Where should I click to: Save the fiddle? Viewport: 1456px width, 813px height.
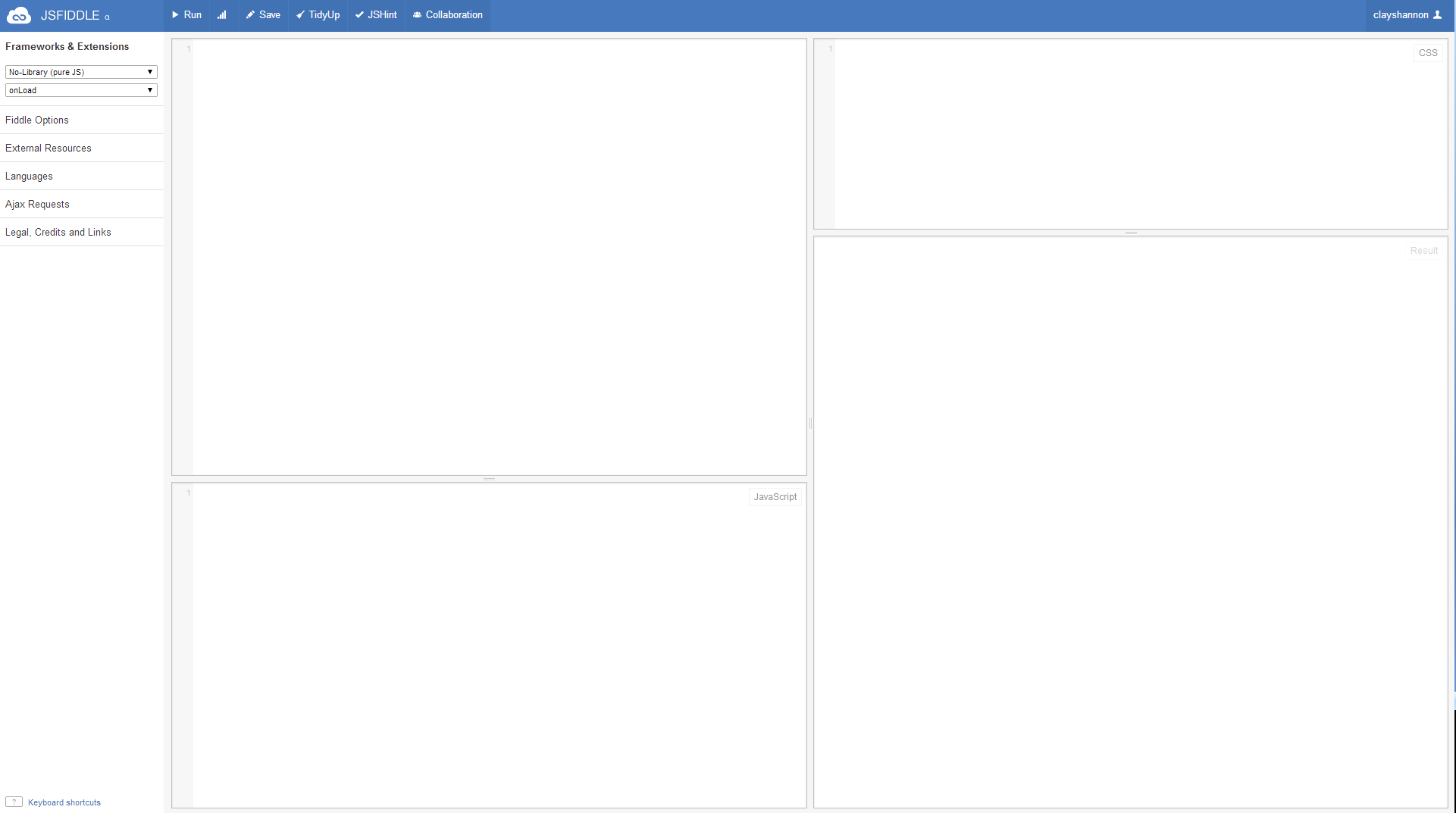coord(263,15)
